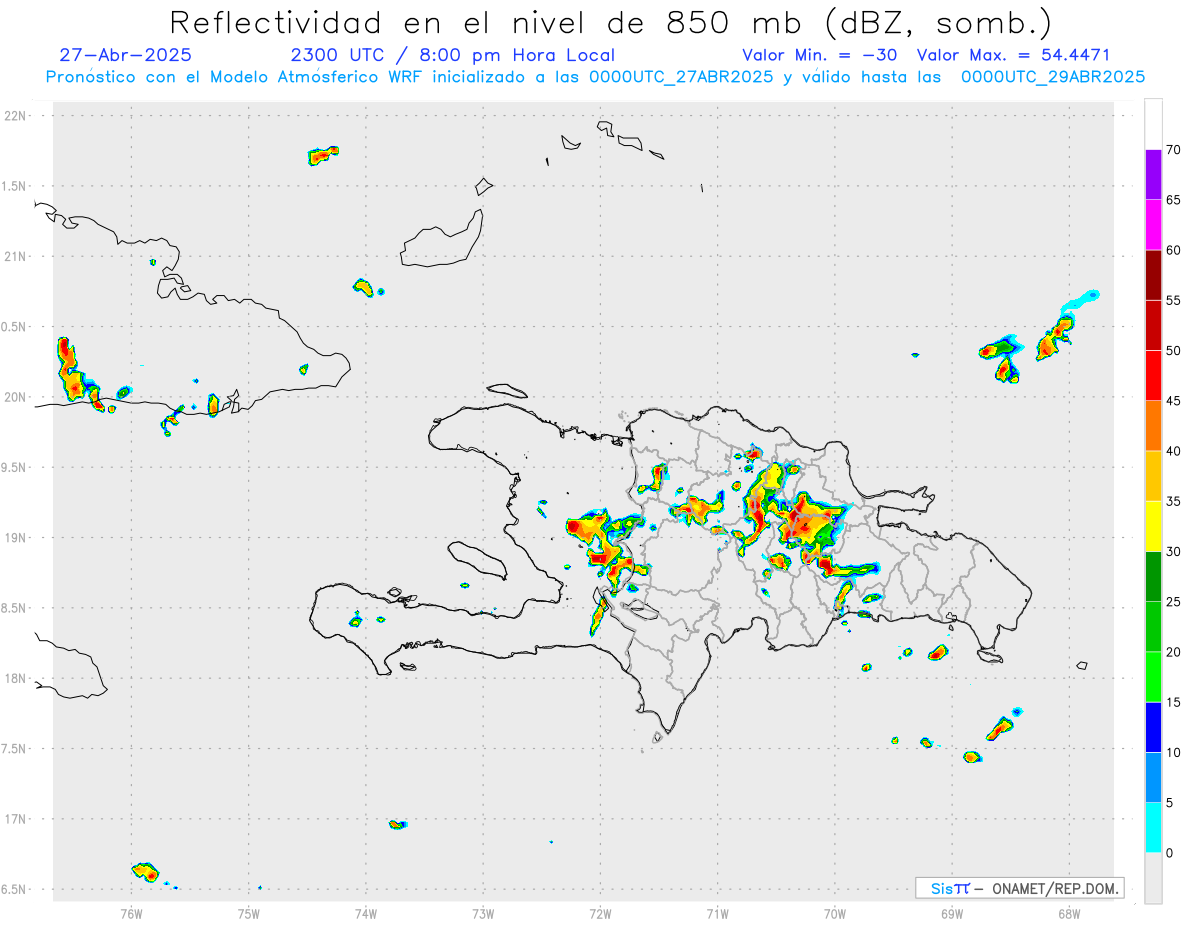The image size is (1200, 927).
Task: Click the '40' label on the color scale
Action: pos(1174,451)
